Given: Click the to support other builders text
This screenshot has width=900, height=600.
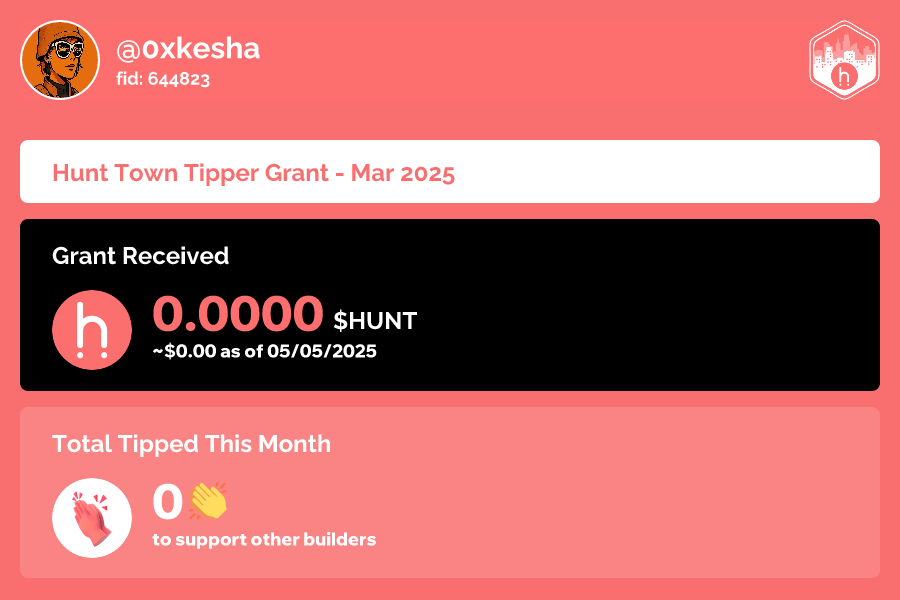Looking at the screenshot, I should point(265,540).
